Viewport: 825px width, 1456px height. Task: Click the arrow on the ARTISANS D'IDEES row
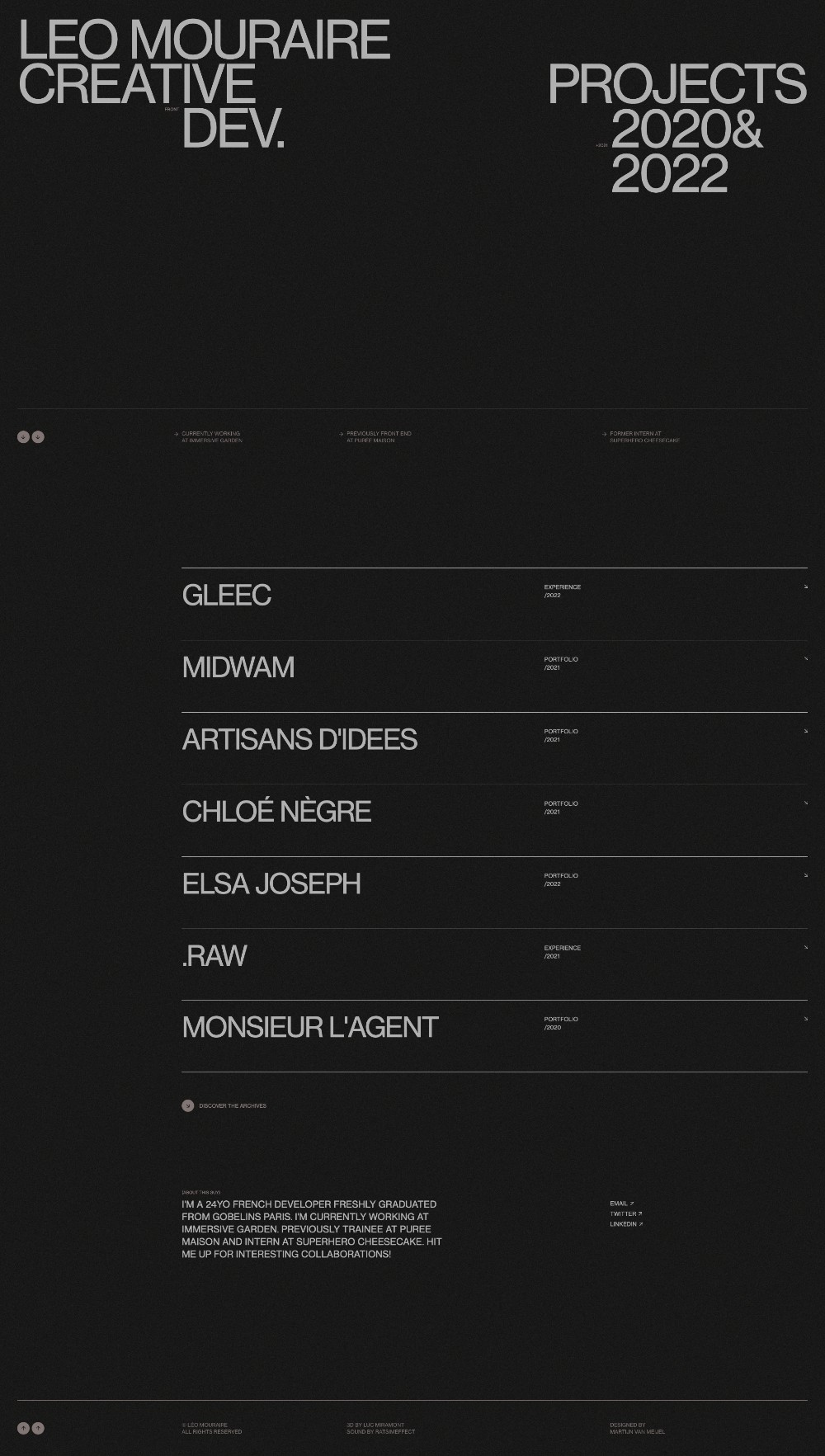pos(805,731)
